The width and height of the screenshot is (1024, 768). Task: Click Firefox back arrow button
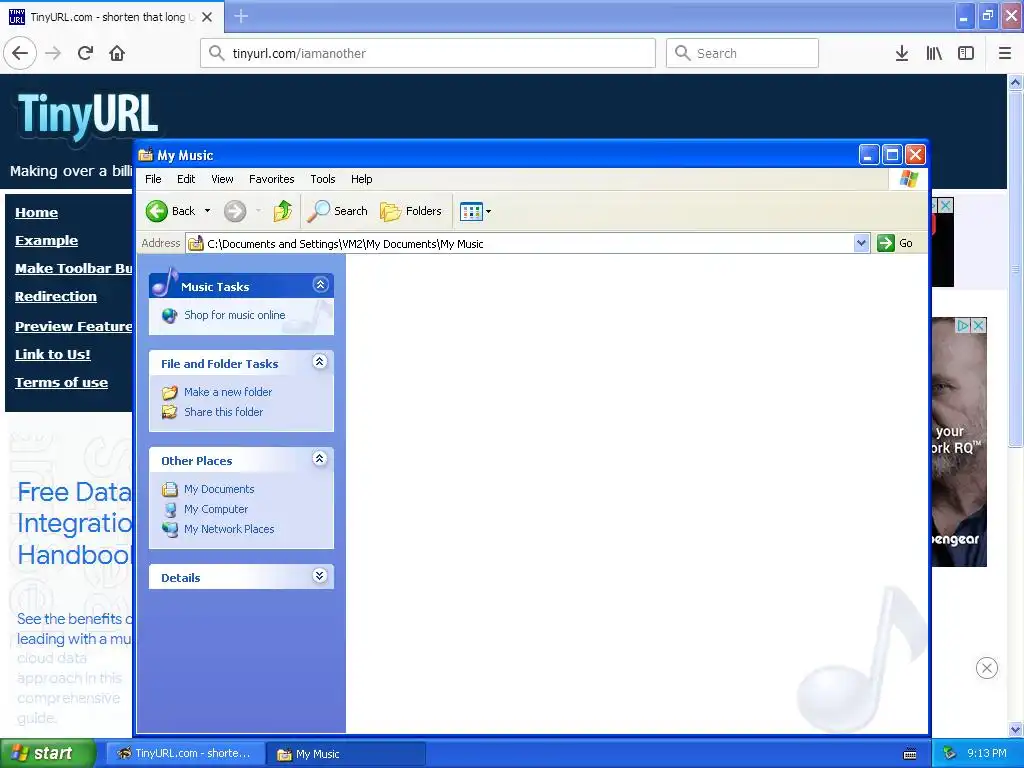click(20, 53)
